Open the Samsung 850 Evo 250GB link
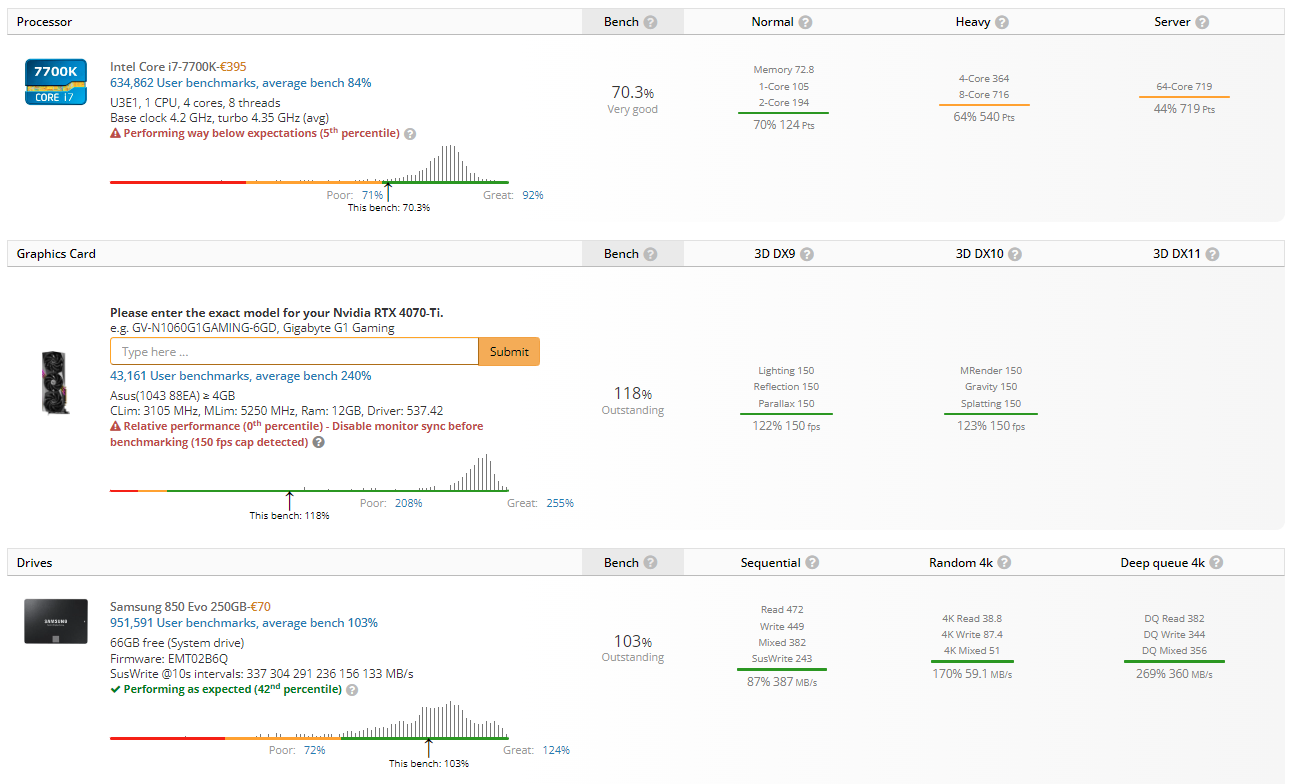Viewport: 1295px width, 784px height. 177,607
